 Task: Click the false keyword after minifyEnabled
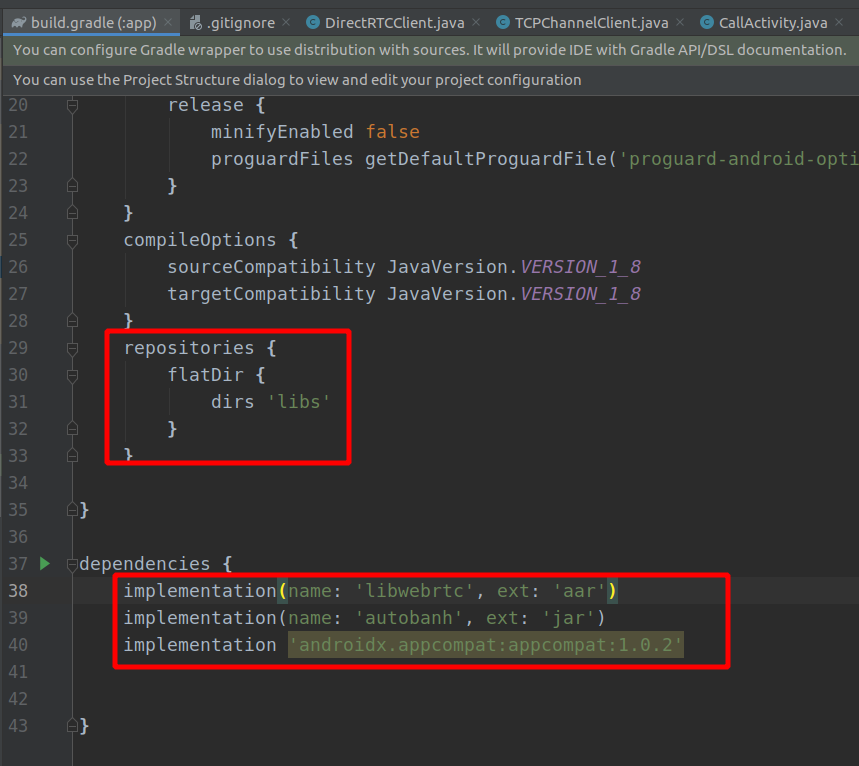coord(392,132)
